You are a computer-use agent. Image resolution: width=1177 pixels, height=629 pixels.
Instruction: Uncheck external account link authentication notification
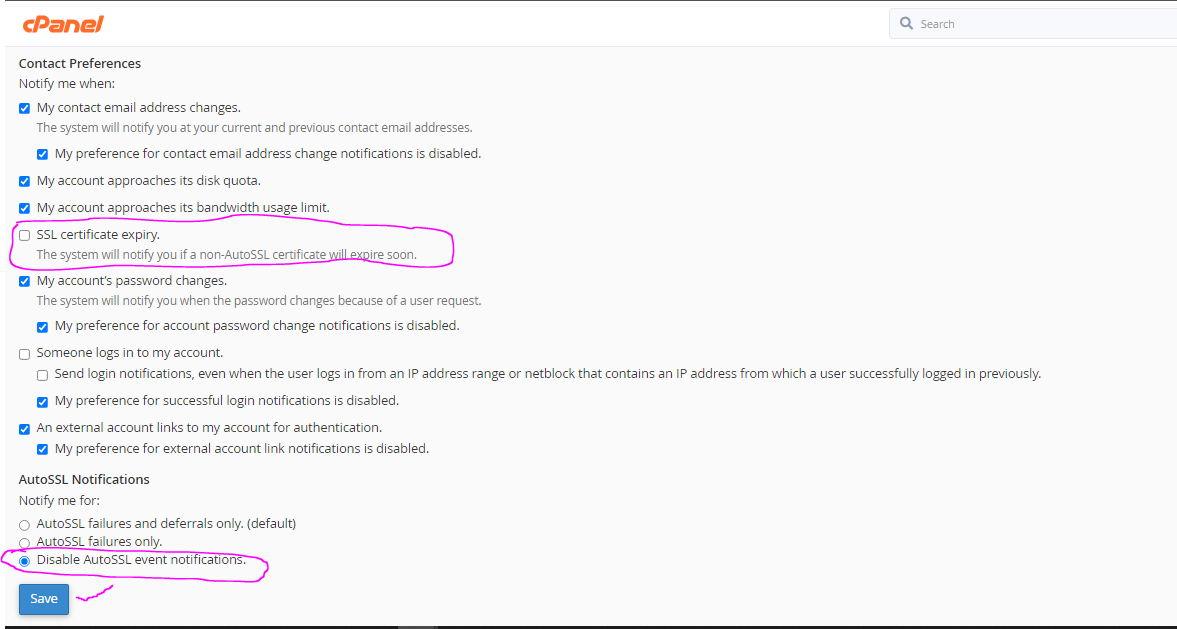24,428
